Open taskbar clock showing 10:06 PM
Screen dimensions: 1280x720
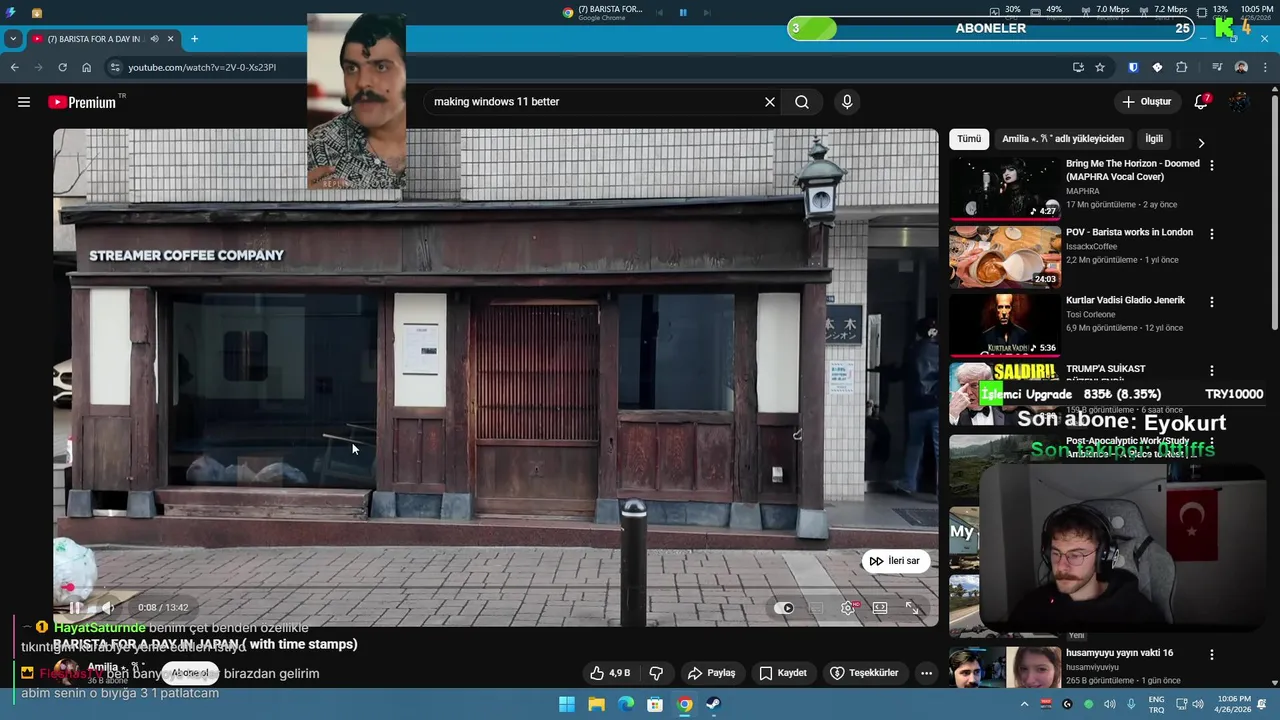(1234, 704)
